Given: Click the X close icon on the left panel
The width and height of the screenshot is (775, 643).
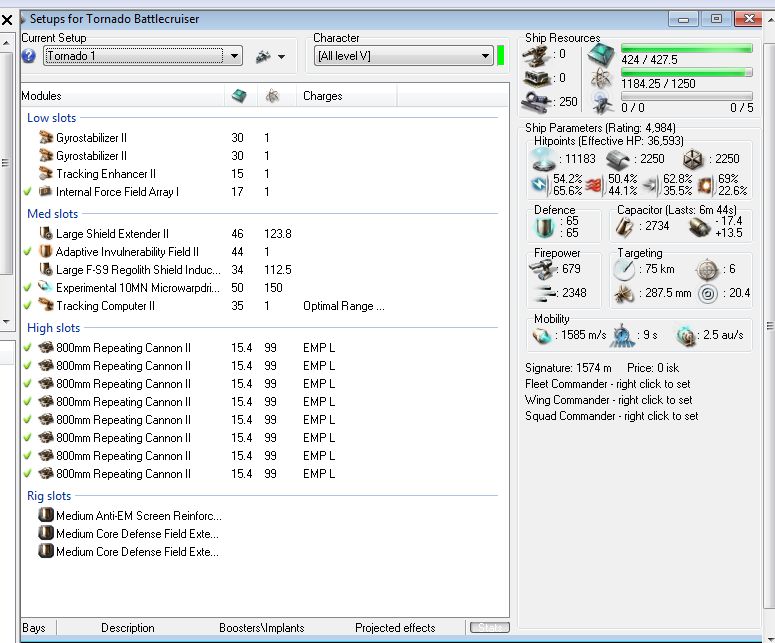Looking at the screenshot, I should click(x=7, y=20).
